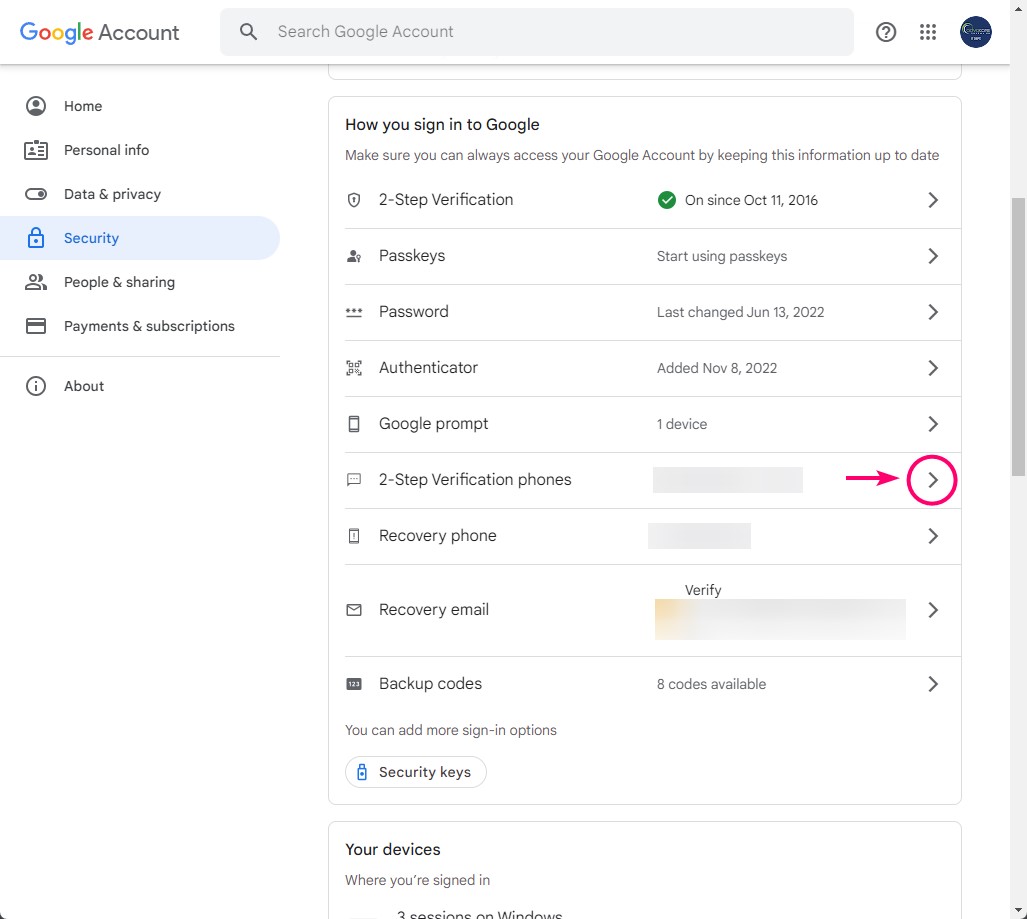The height and width of the screenshot is (919, 1027).
Task: Click the Backup codes 123 icon
Action: point(354,684)
